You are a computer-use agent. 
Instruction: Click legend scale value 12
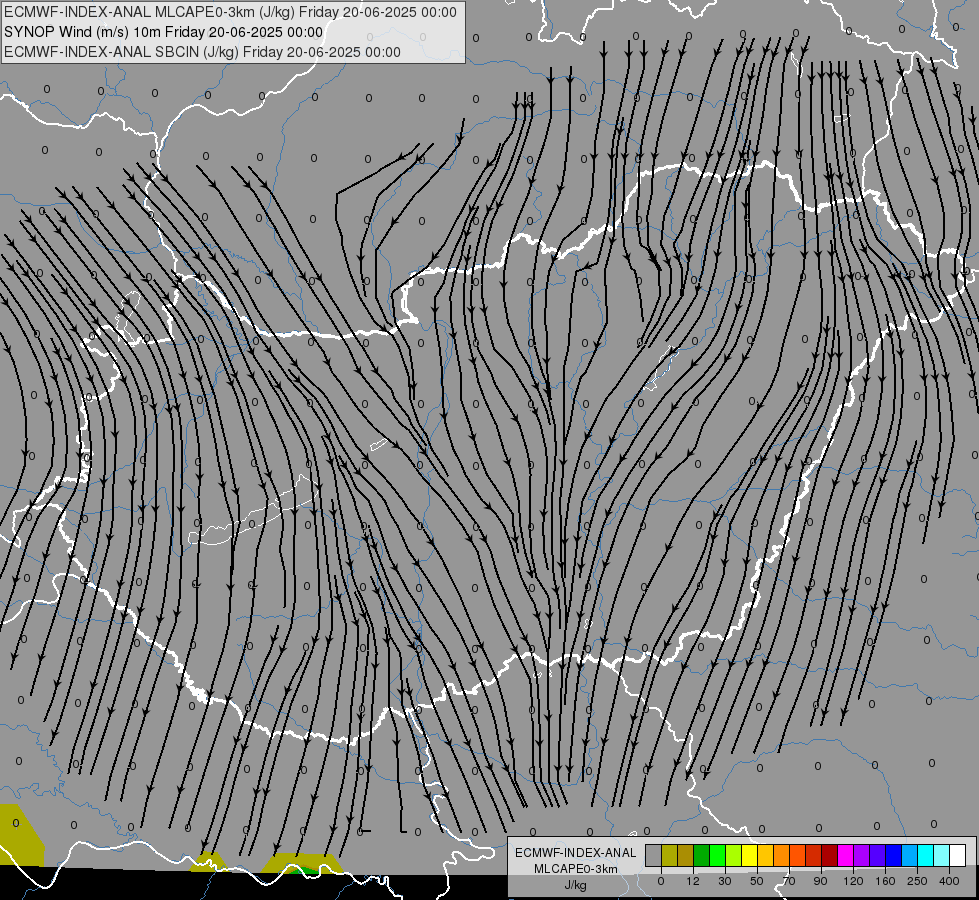tap(692, 881)
